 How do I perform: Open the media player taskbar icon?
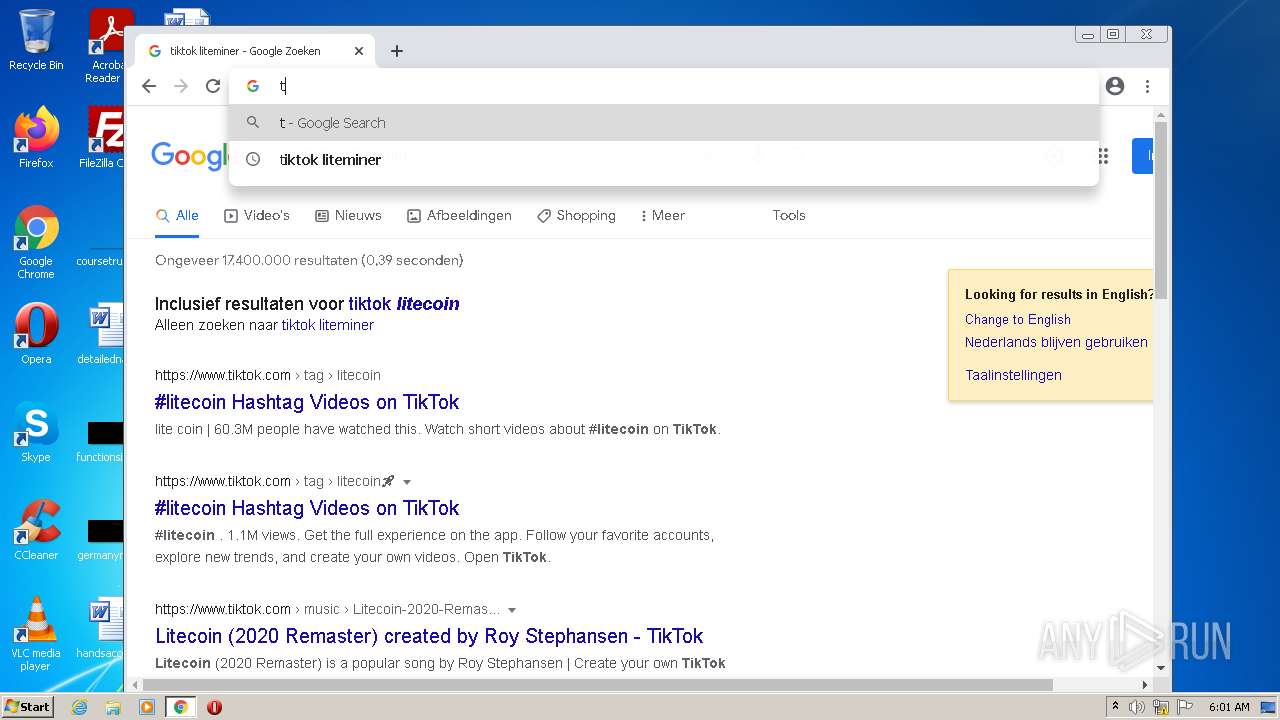point(147,707)
